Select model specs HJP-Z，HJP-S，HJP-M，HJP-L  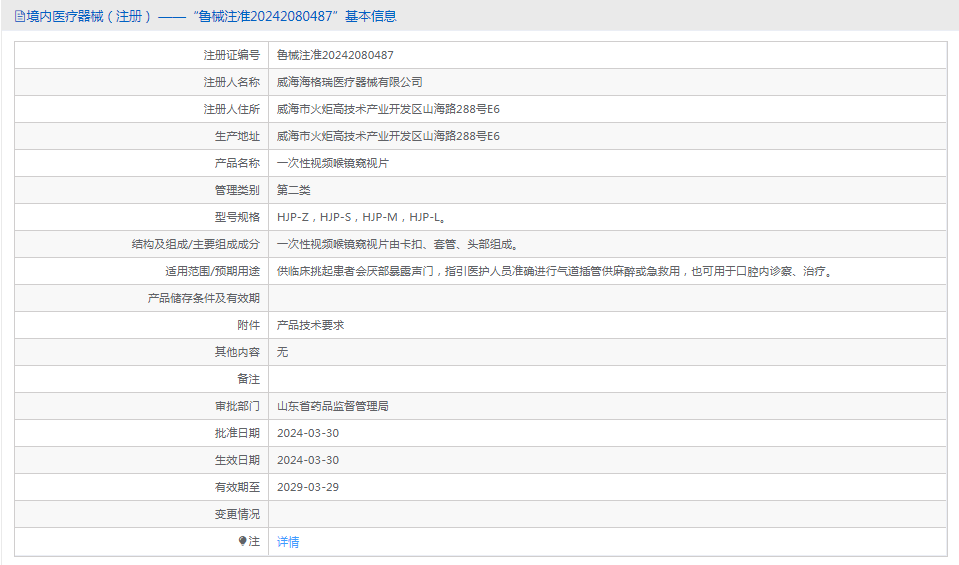(361, 217)
